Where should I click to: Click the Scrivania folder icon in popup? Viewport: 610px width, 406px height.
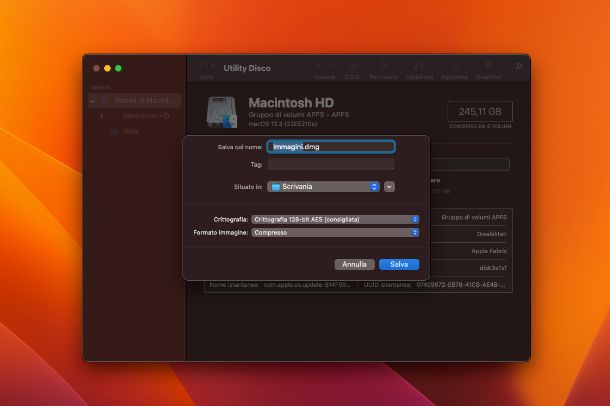[x=276, y=187]
